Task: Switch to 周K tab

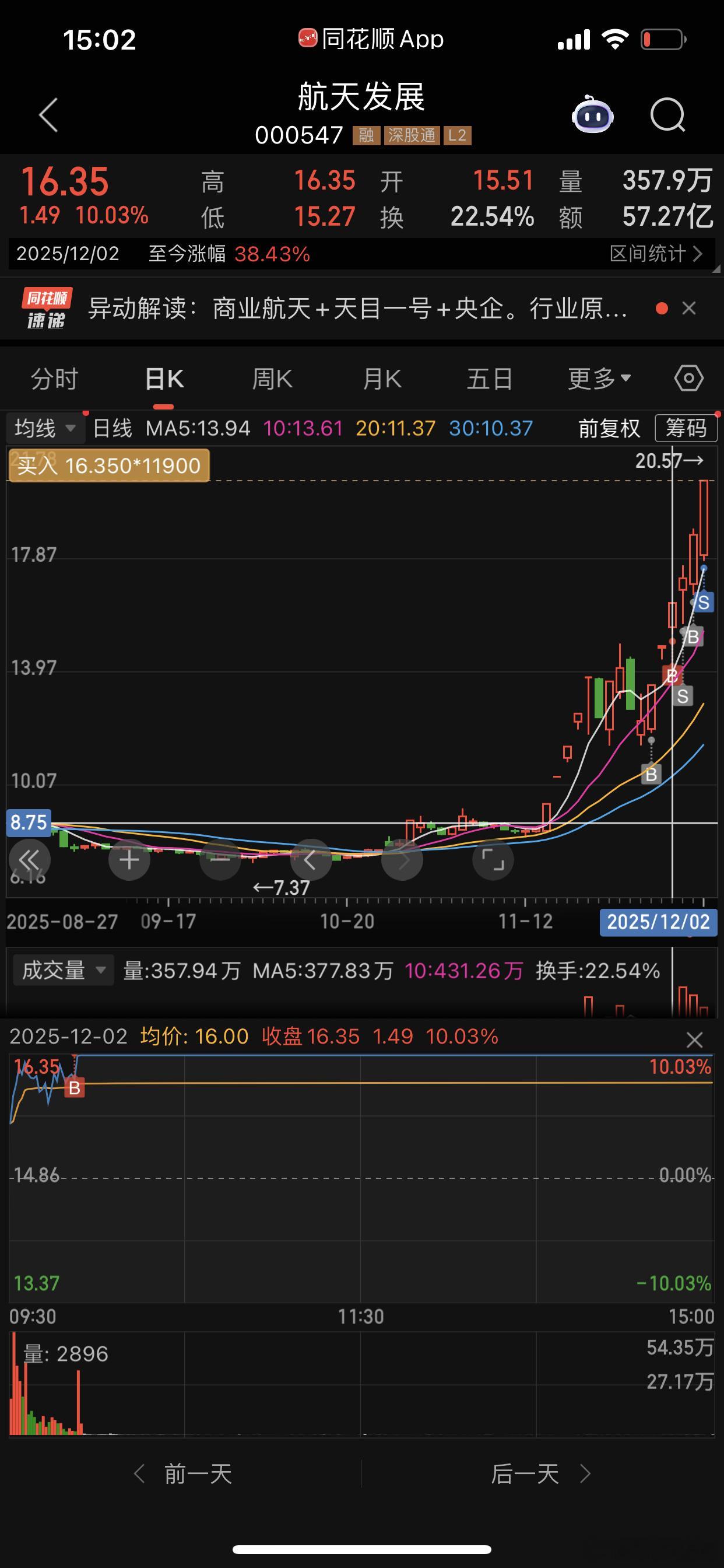Action: point(273,379)
